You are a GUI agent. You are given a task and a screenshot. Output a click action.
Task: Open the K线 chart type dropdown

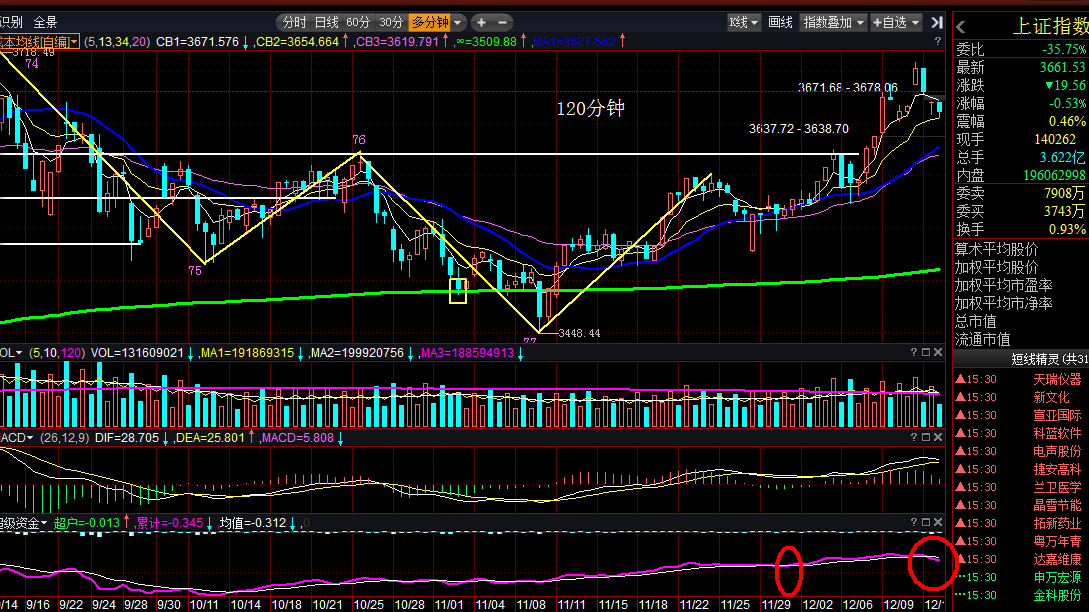(x=743, y=22)
